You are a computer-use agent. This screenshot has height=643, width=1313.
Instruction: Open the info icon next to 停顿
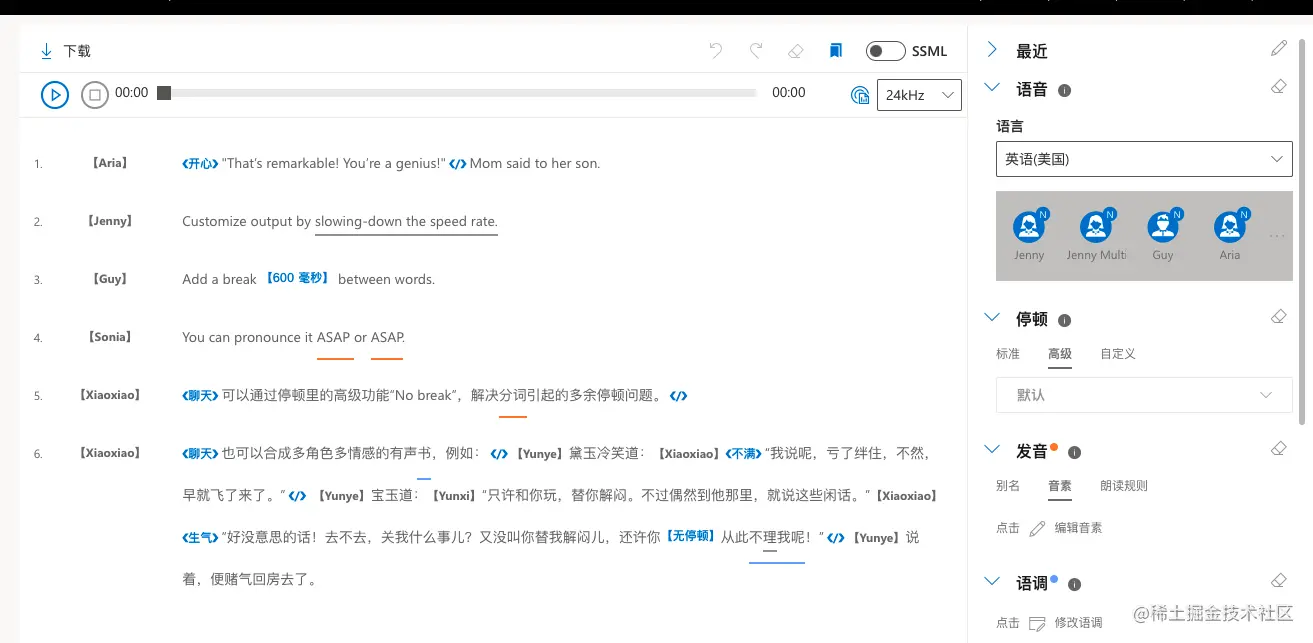point(1064,320)
